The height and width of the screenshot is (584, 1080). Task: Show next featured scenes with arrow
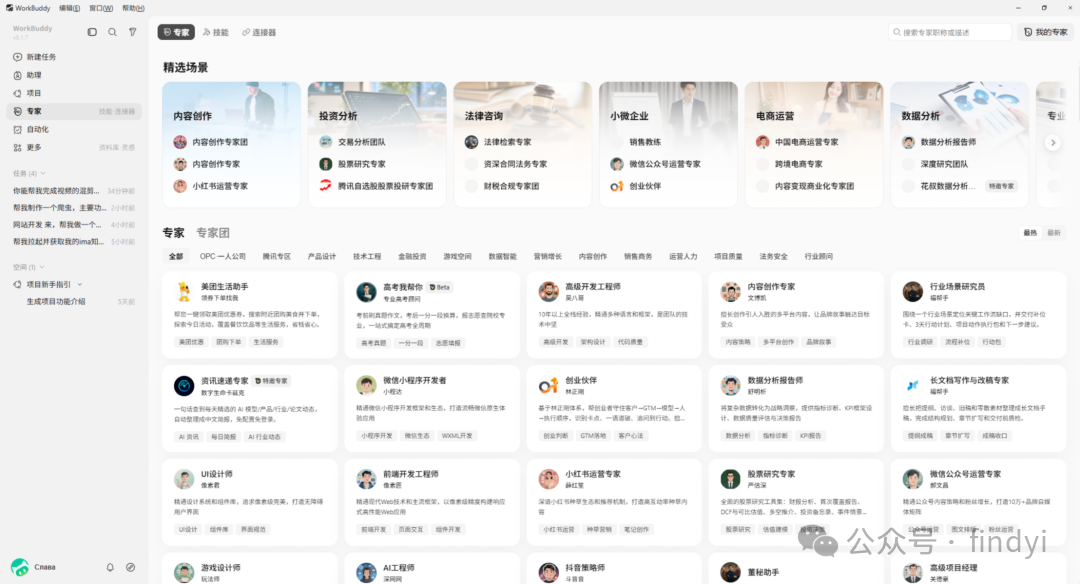(1052, 143)
